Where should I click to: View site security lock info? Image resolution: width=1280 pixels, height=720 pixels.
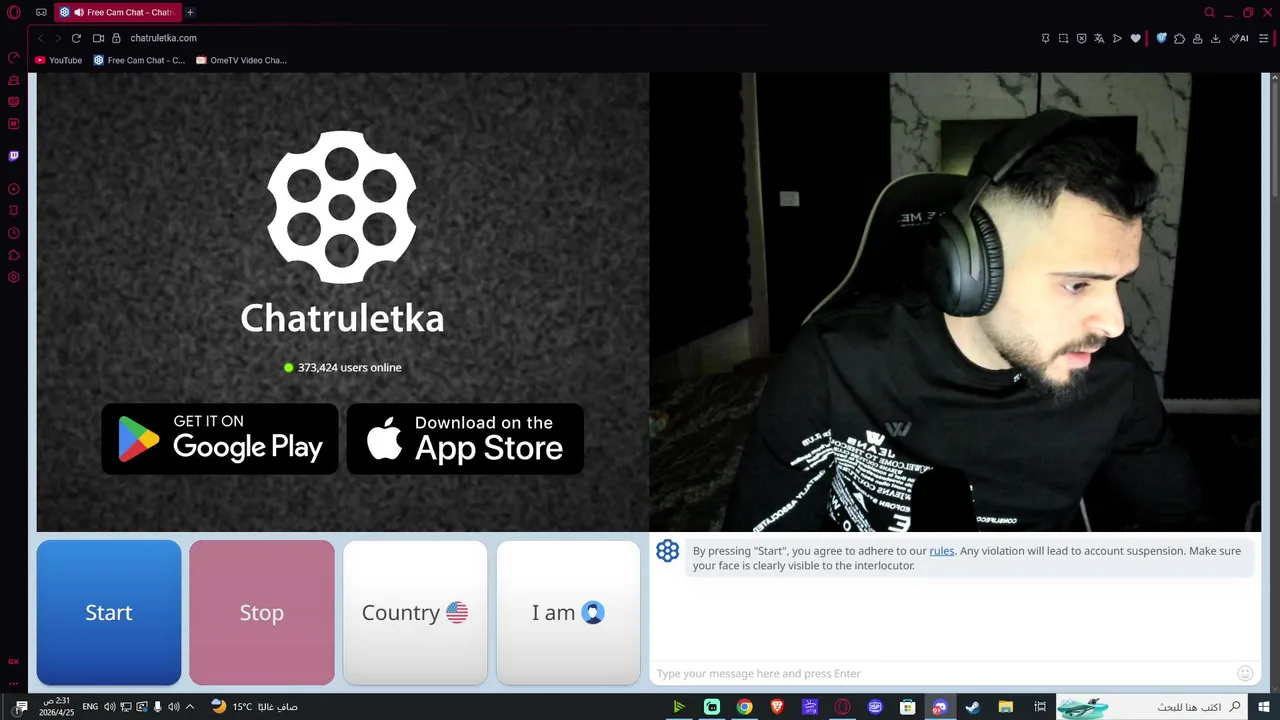(116, 38)
